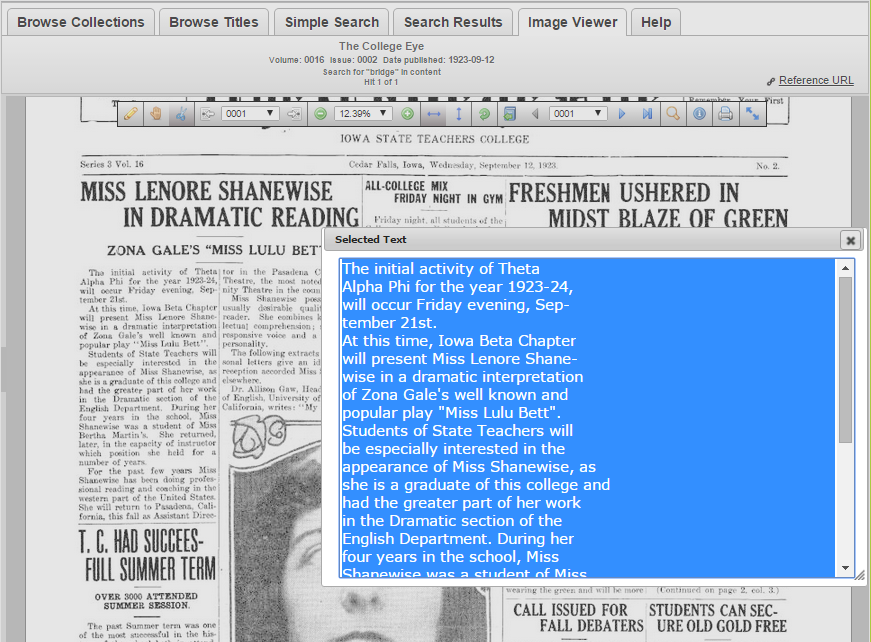Fit page to width

click(434, 114)
